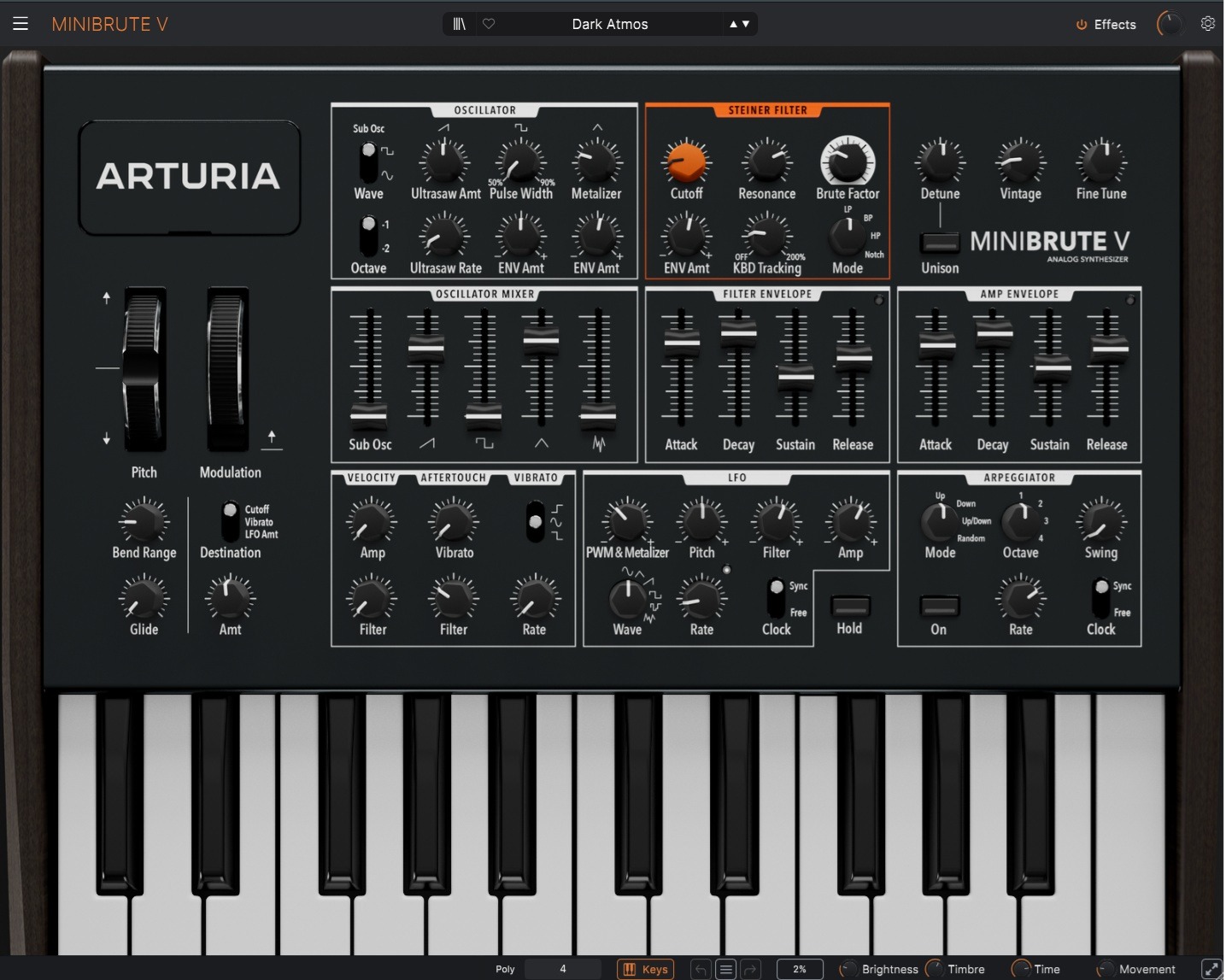Toggle the arpeggiator Hold button
The width and height of the screenshot is (1226, 980).
(850, 607)
